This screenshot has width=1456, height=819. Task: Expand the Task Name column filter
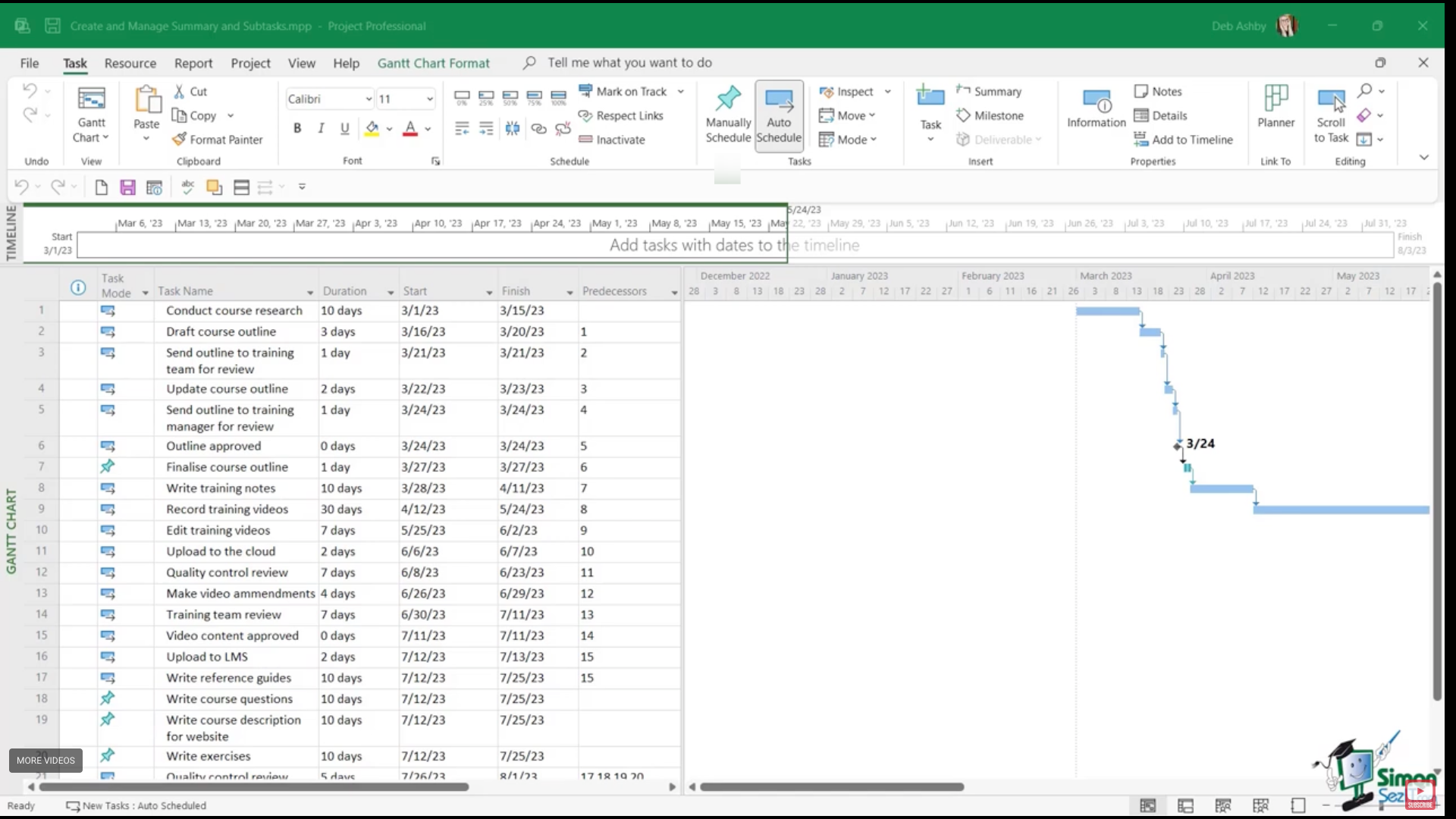[x=309, y=293]
